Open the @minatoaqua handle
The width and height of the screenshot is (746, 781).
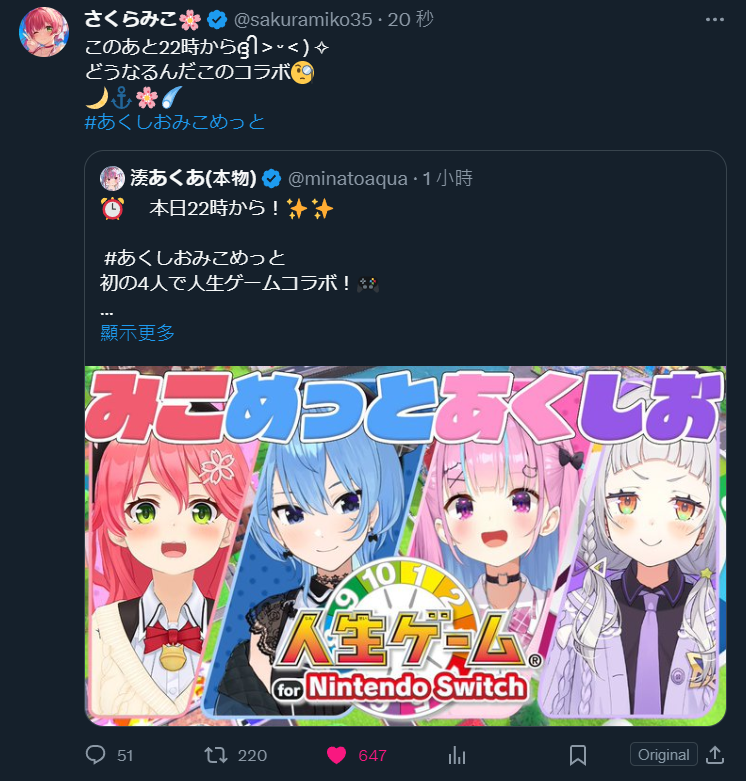348,178
